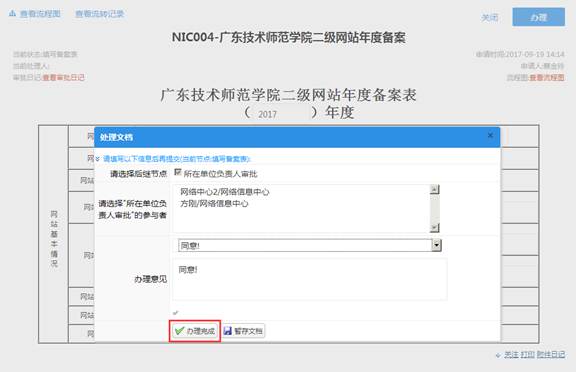576x372 pixels.
Task: Click the 关闭 link at top right
Action: [x=490, y=17]
